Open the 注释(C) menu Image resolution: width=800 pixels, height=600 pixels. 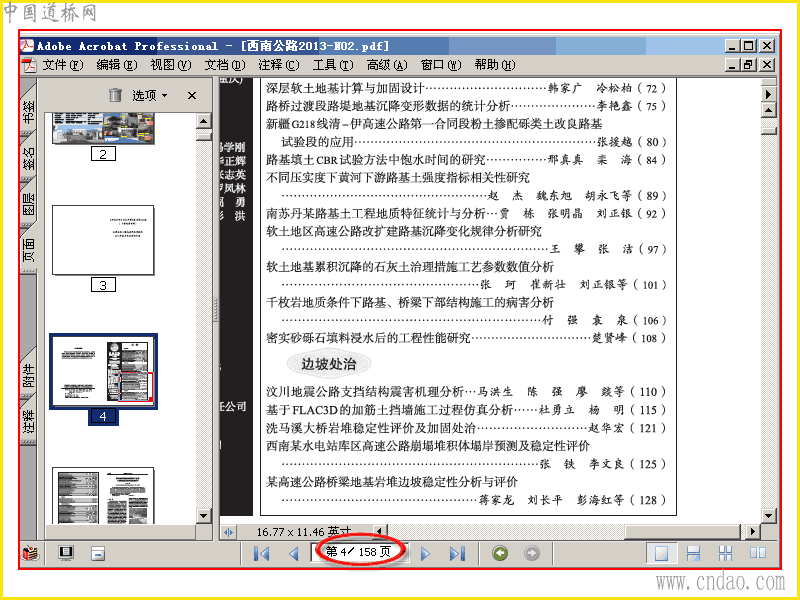(x=279, y=65)
